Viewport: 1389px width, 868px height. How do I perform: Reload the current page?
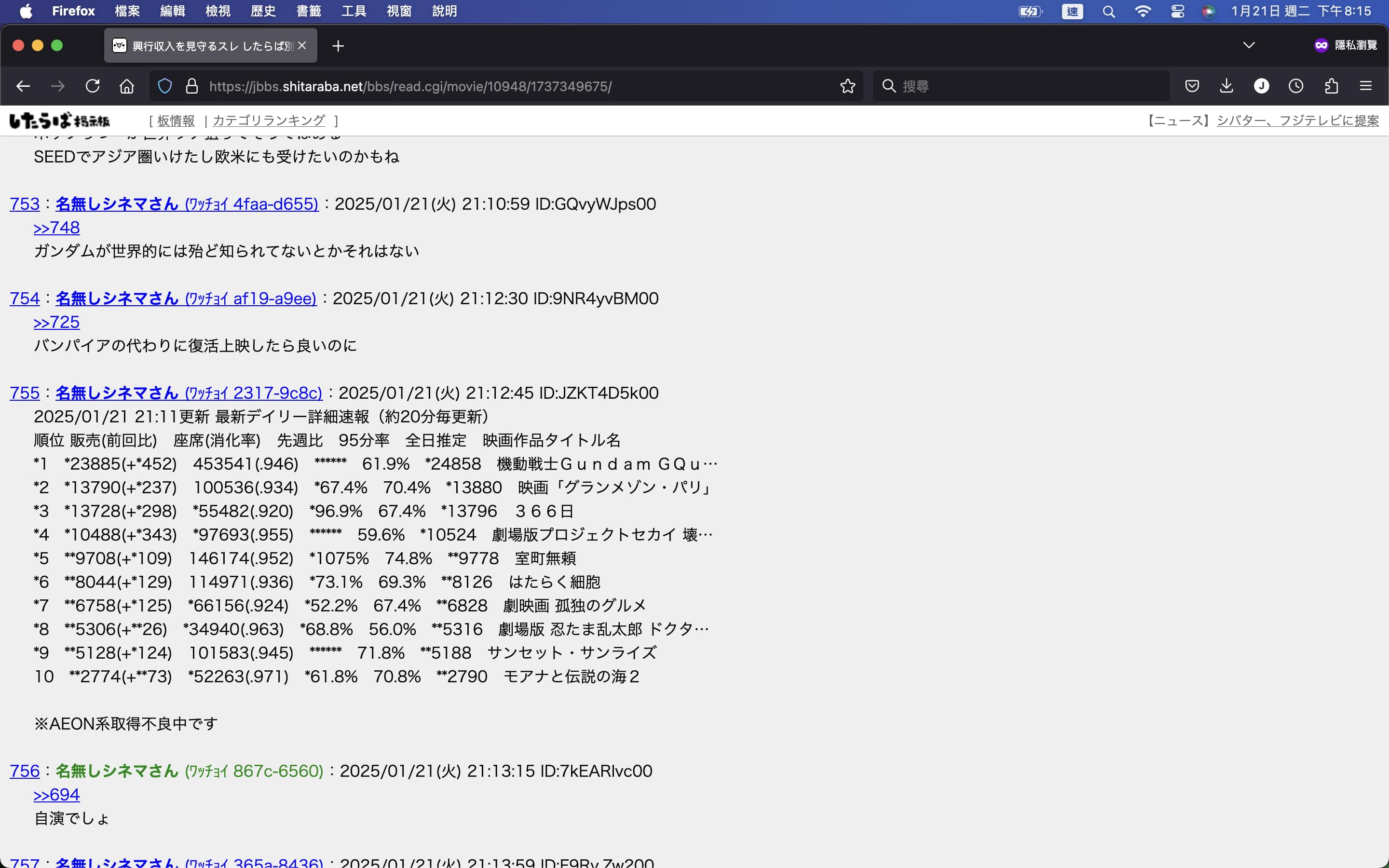pos(93,86)
